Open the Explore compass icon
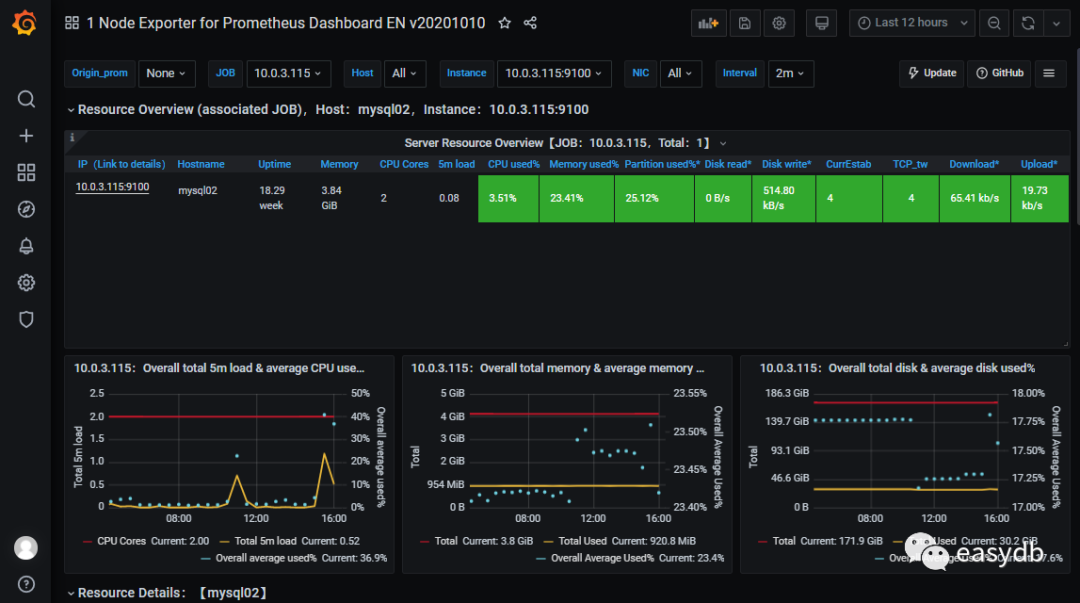Viewport: 1080px width, 603px height. (x=27, y=209)
